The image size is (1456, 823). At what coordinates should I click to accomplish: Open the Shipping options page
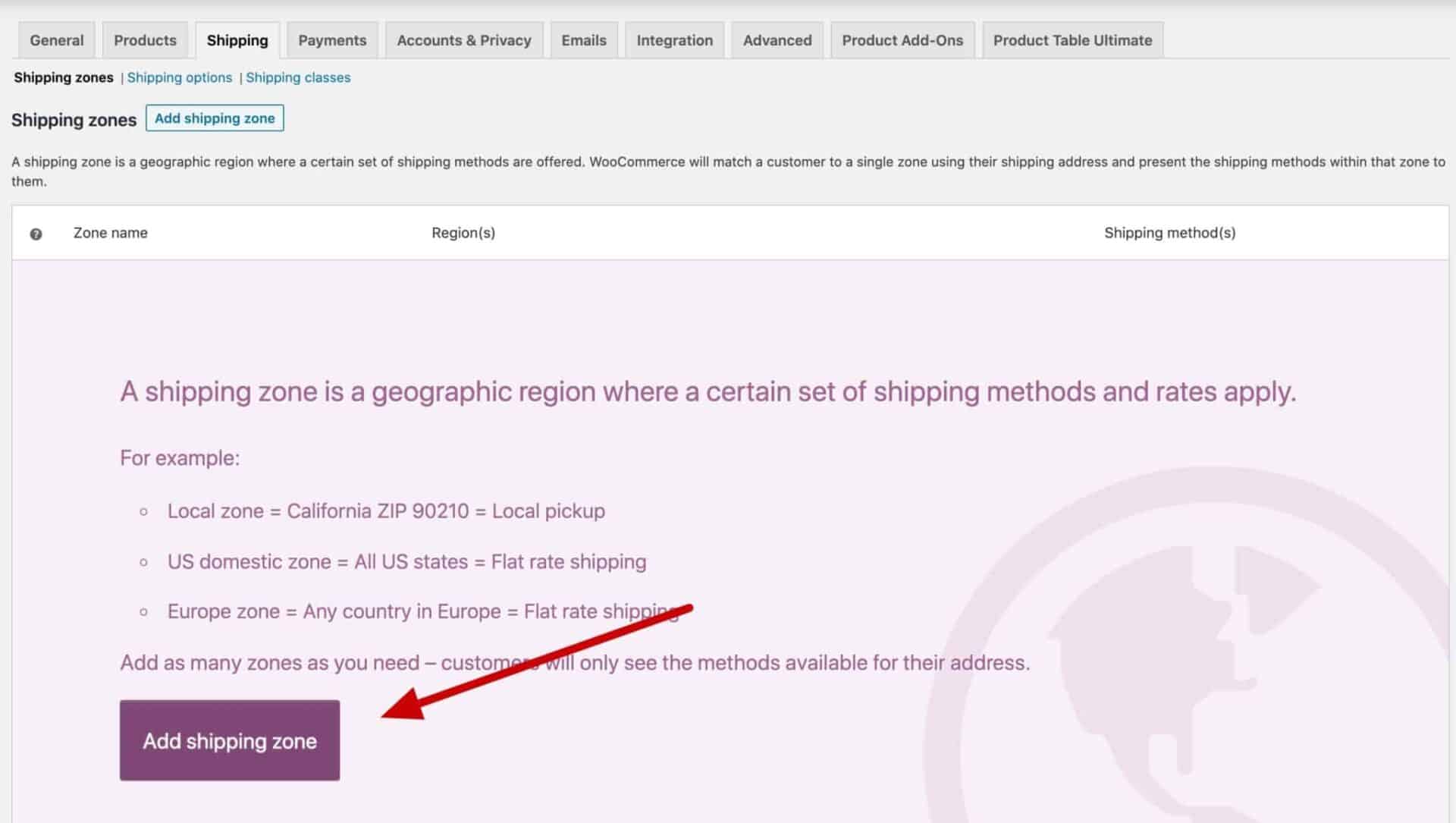tap(180, 77)
